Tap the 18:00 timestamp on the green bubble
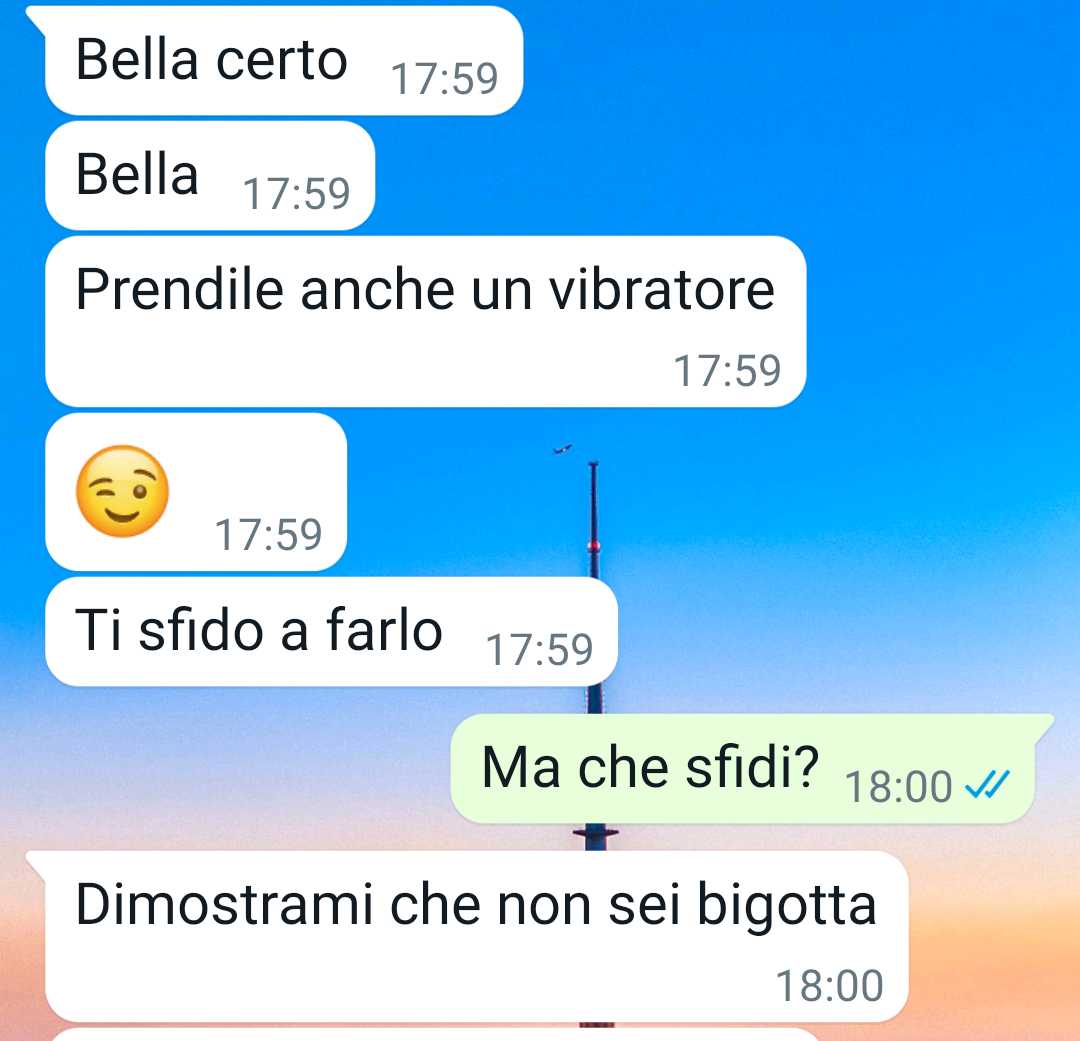 pos(898,787)
